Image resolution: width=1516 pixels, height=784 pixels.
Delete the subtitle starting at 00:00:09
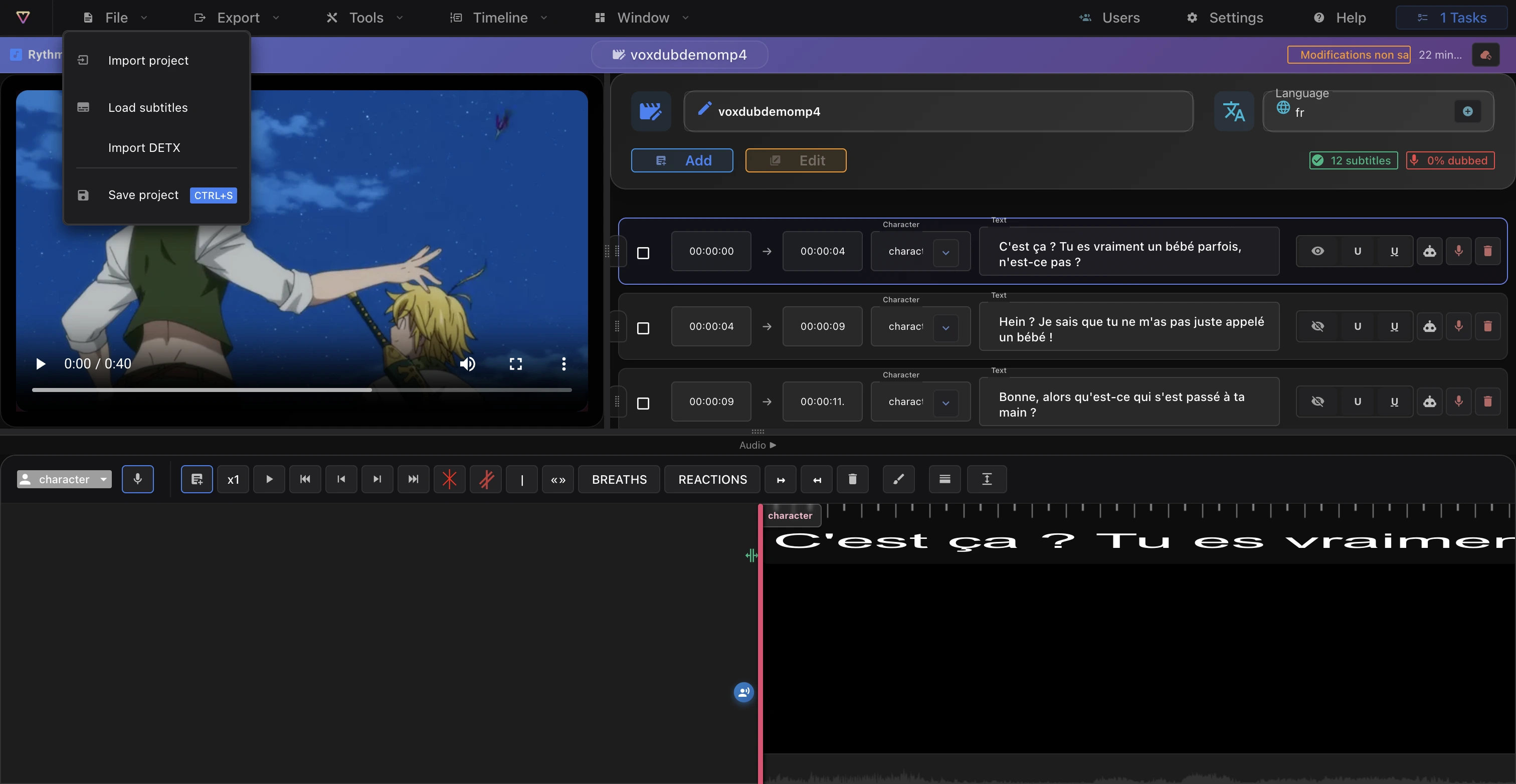[x=1488, y=402]
